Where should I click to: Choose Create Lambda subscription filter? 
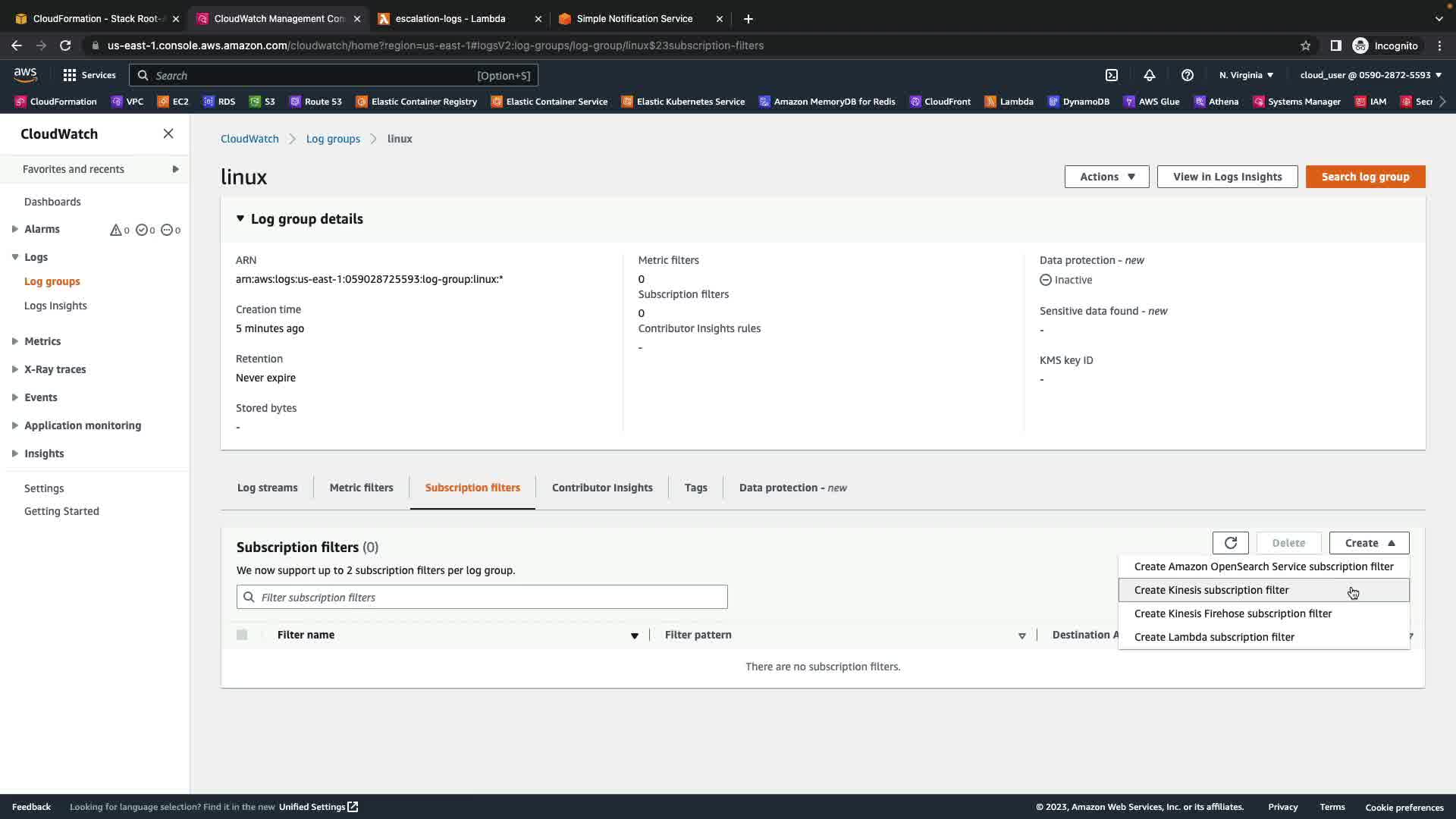(x=1214, y=637)
